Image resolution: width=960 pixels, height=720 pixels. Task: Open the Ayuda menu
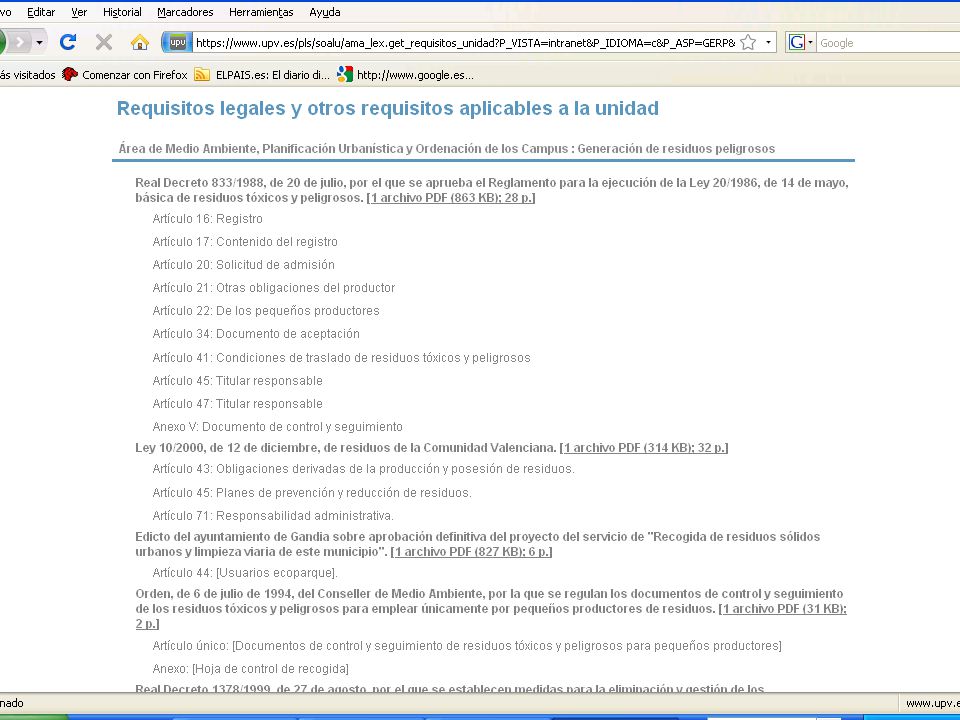tap(324, 12)
